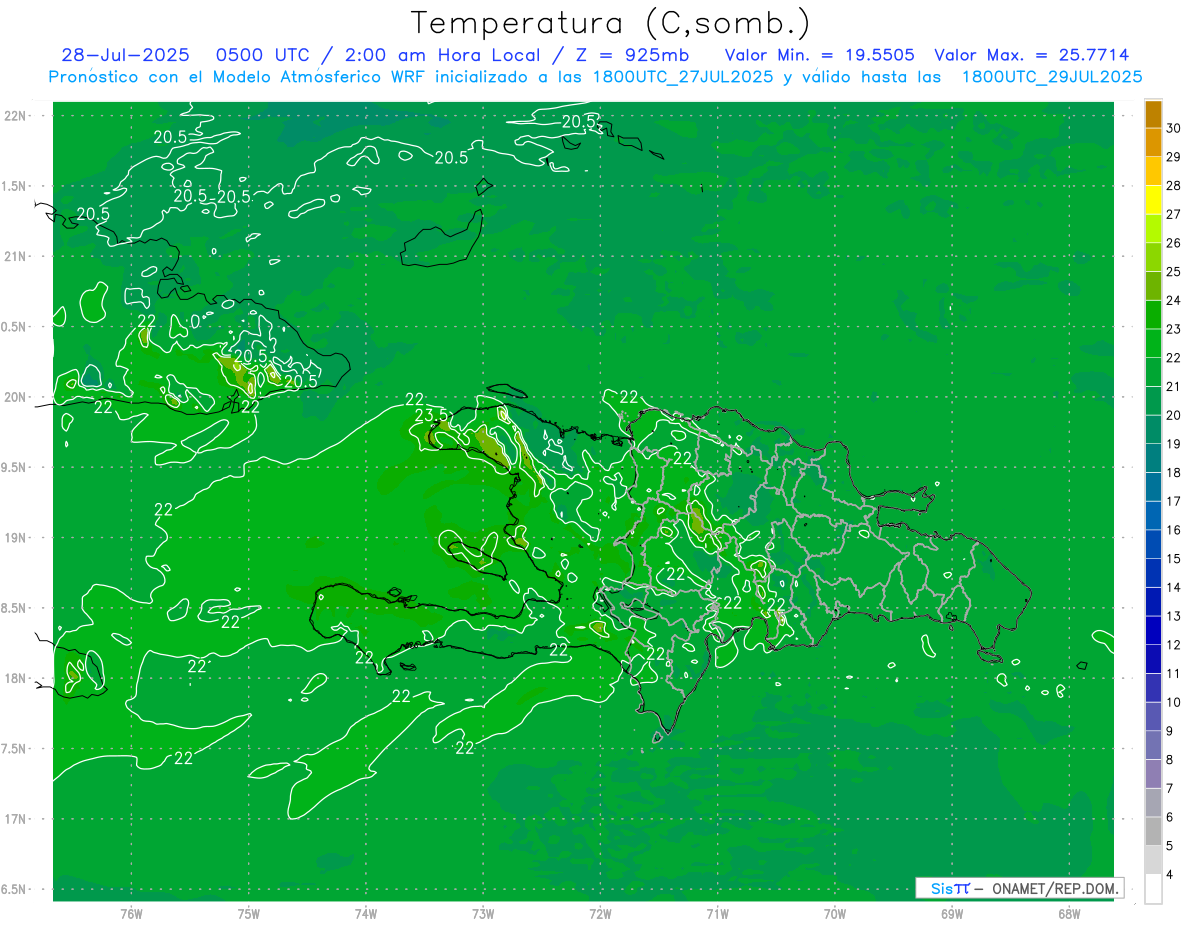Select the legend color band labeled 15
Screen dimensions: 1200x927
1153,544
